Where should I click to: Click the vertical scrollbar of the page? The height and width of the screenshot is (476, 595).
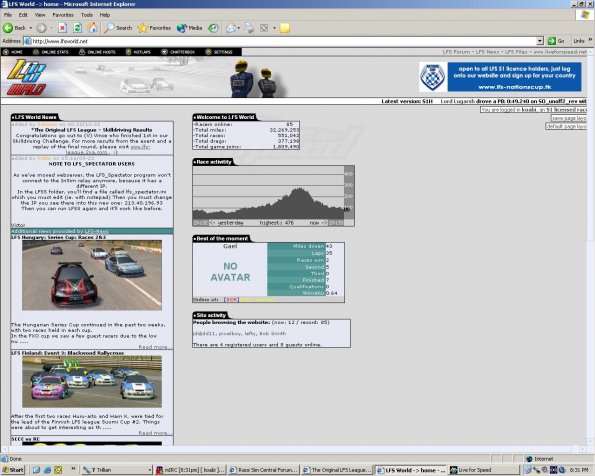(590, 247)
